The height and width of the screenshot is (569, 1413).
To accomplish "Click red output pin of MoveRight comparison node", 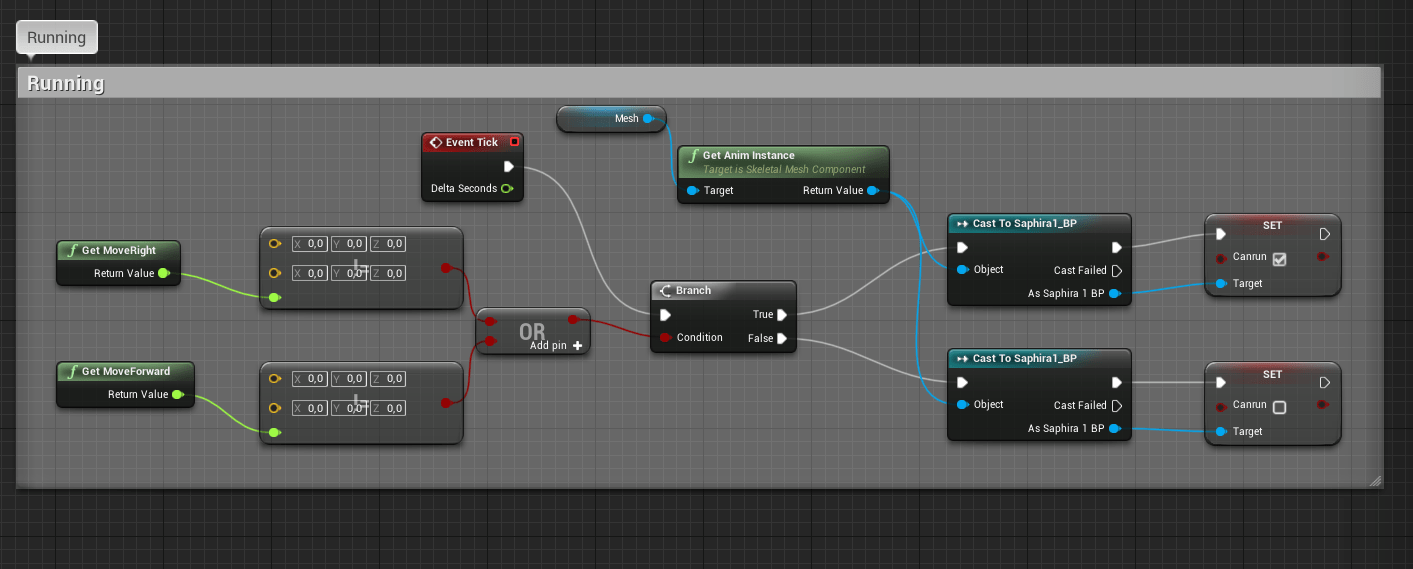I will point(446,267).
